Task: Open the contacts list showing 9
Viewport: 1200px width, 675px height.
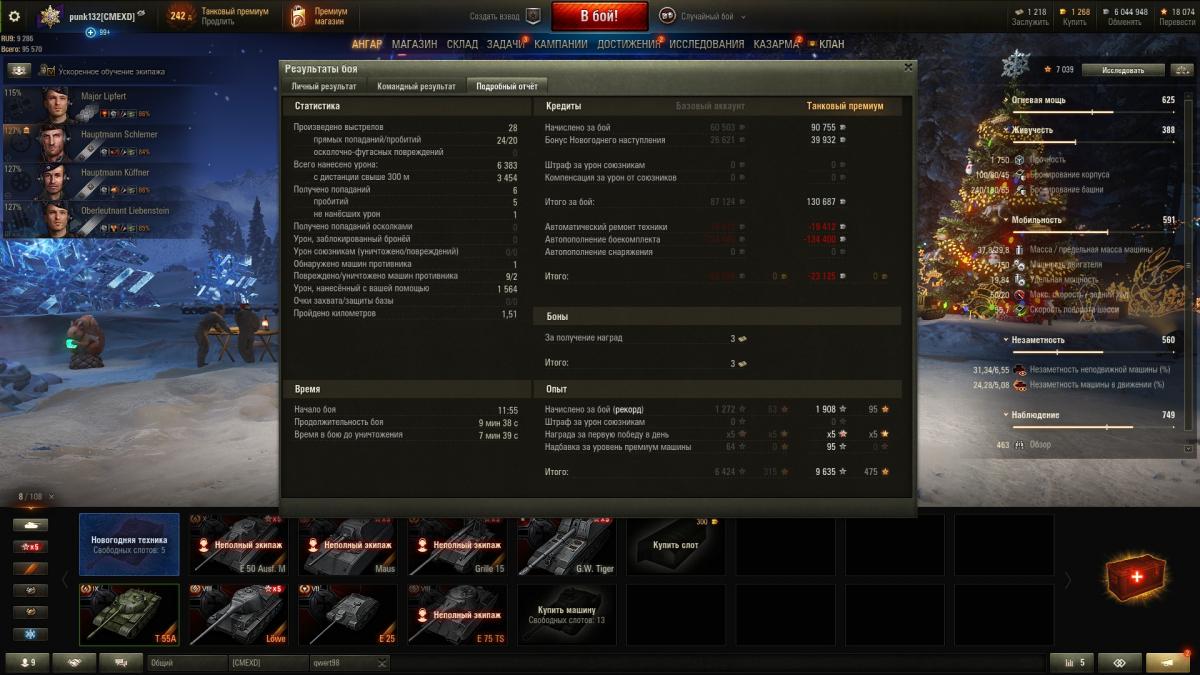Action: [x=26, y=662]
